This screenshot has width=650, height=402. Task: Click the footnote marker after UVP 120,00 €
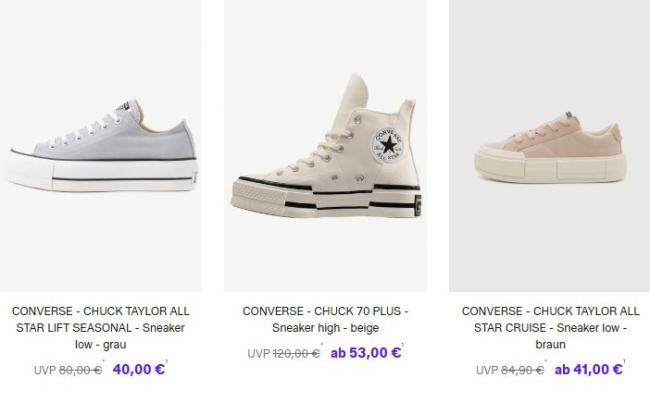pyautogui.click(x=321, y=346)
